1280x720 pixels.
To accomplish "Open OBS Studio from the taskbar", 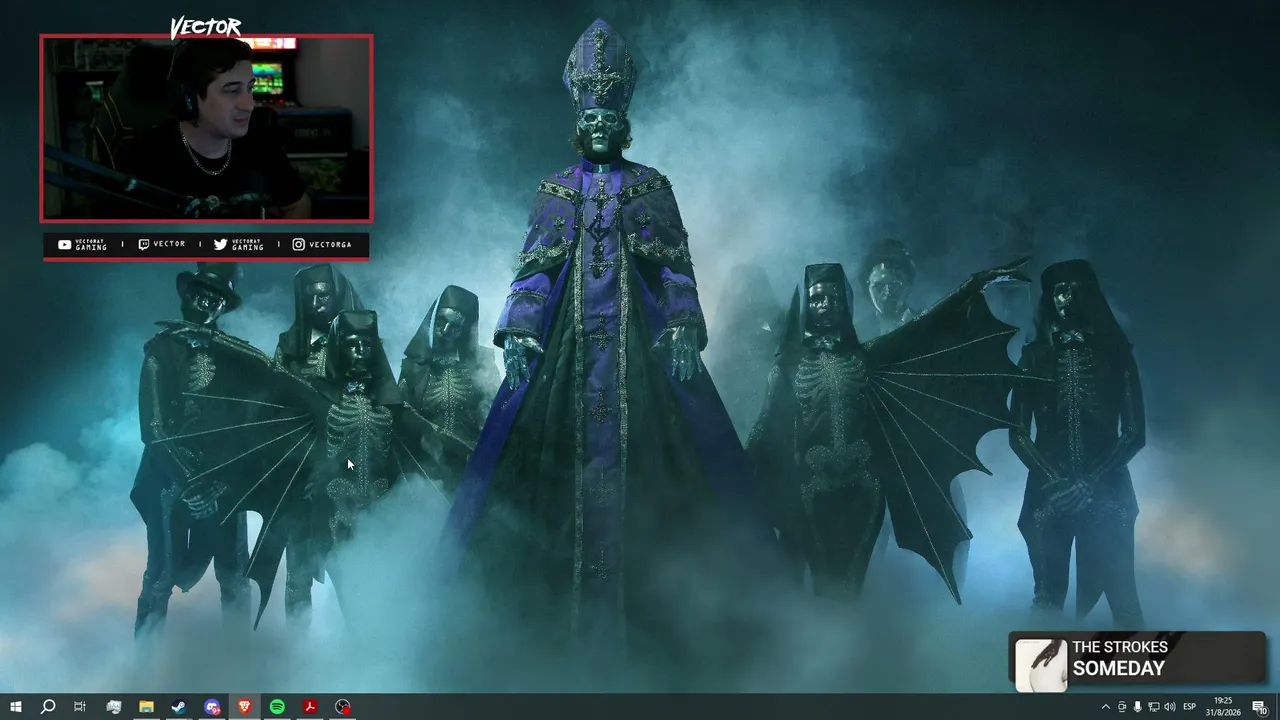I will 343,707.
